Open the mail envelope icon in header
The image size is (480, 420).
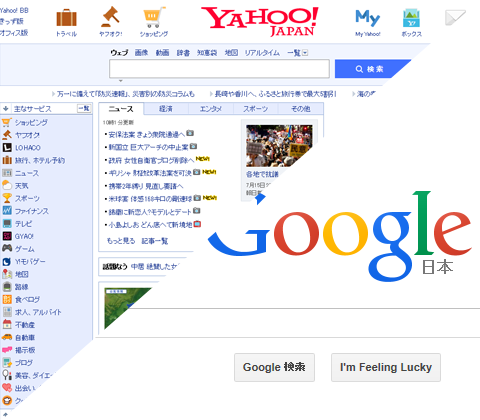point(455,17)
